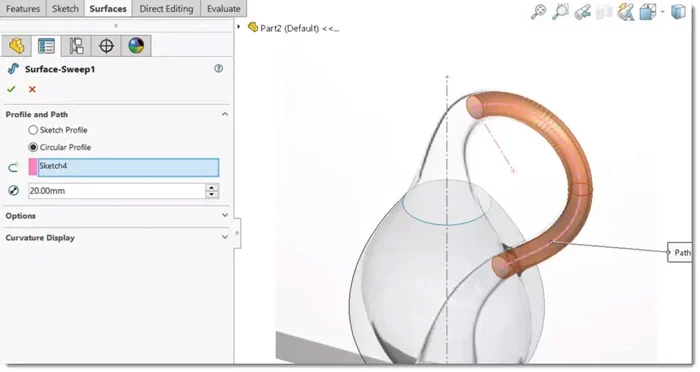Image resolution: width=700 pixels, height=372 pixels.
Task: Select the Circular Profile radio button
Action: [x=33, y=147]
